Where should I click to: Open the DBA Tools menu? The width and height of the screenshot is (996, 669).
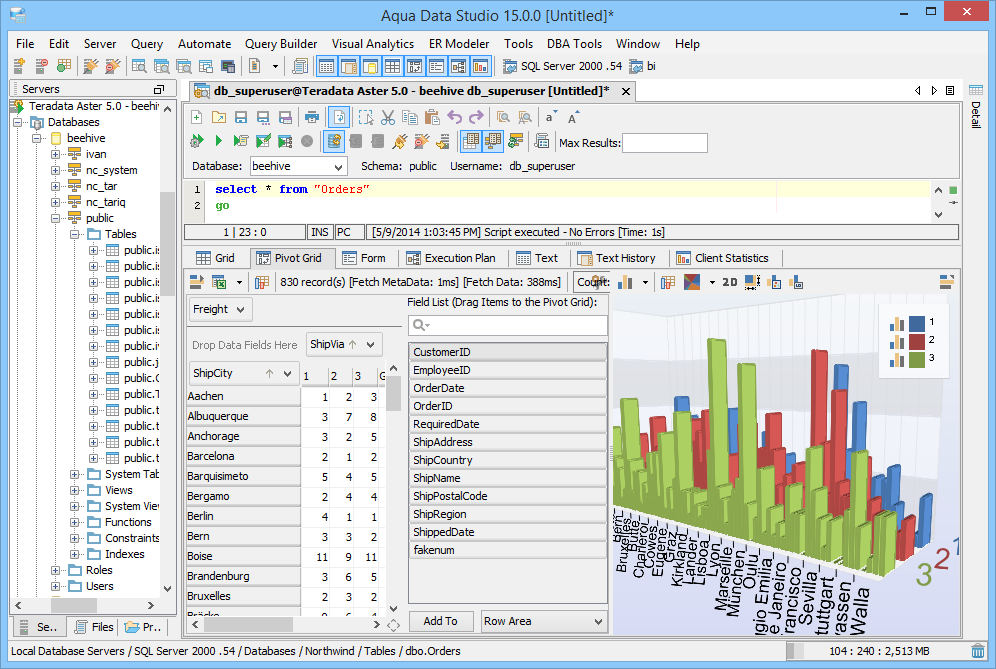(x=574, y=44)
